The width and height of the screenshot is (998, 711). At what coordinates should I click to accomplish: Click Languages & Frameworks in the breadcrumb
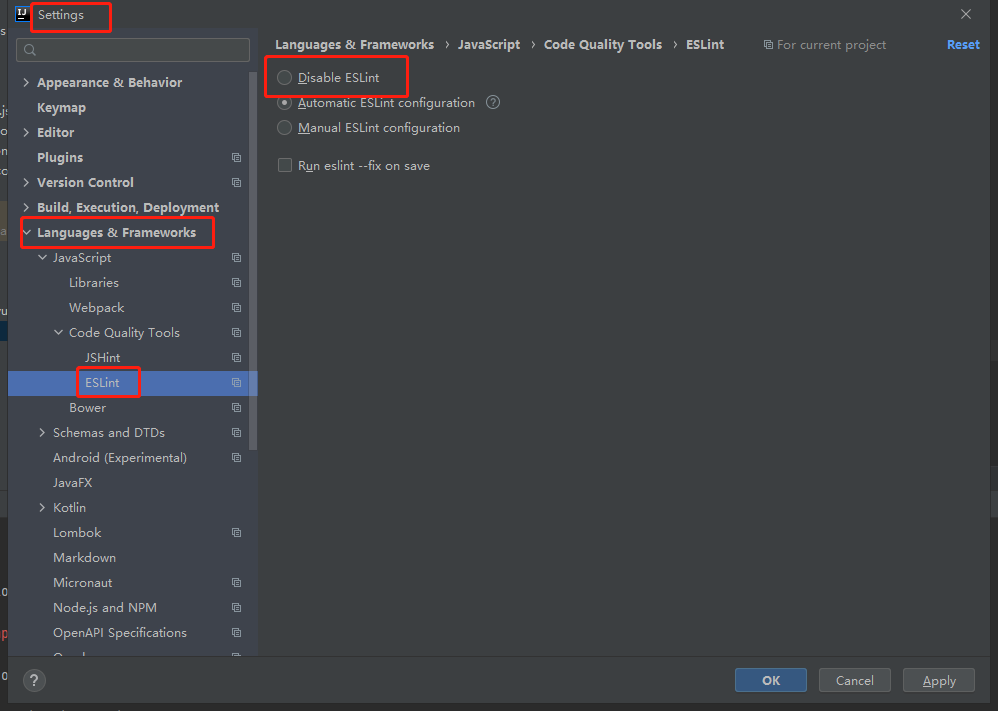coord(355,45)
